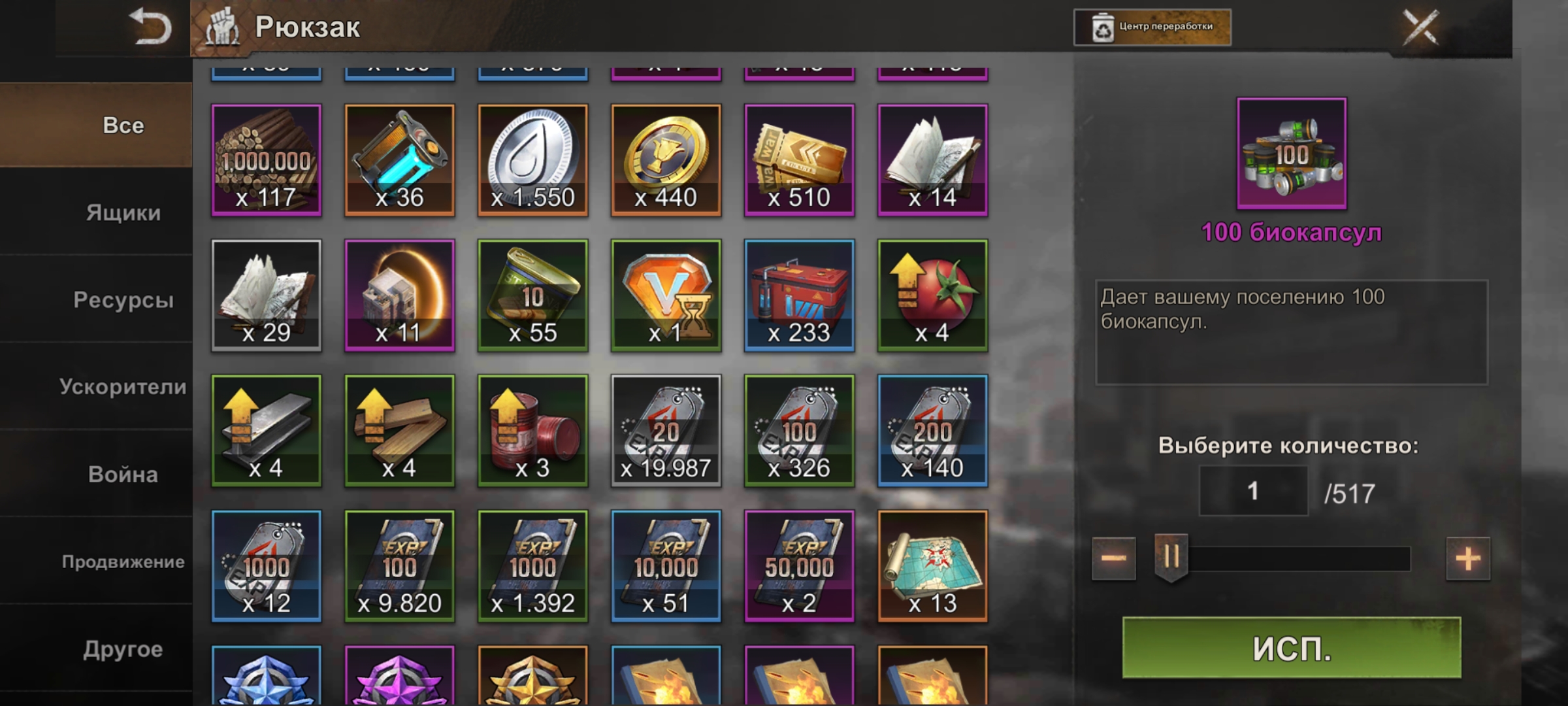Image resolution: width=1568 pixels, height=706 pixels.
Task: Select the 20 EXP dog tag
Action: (x=666, y=431)
